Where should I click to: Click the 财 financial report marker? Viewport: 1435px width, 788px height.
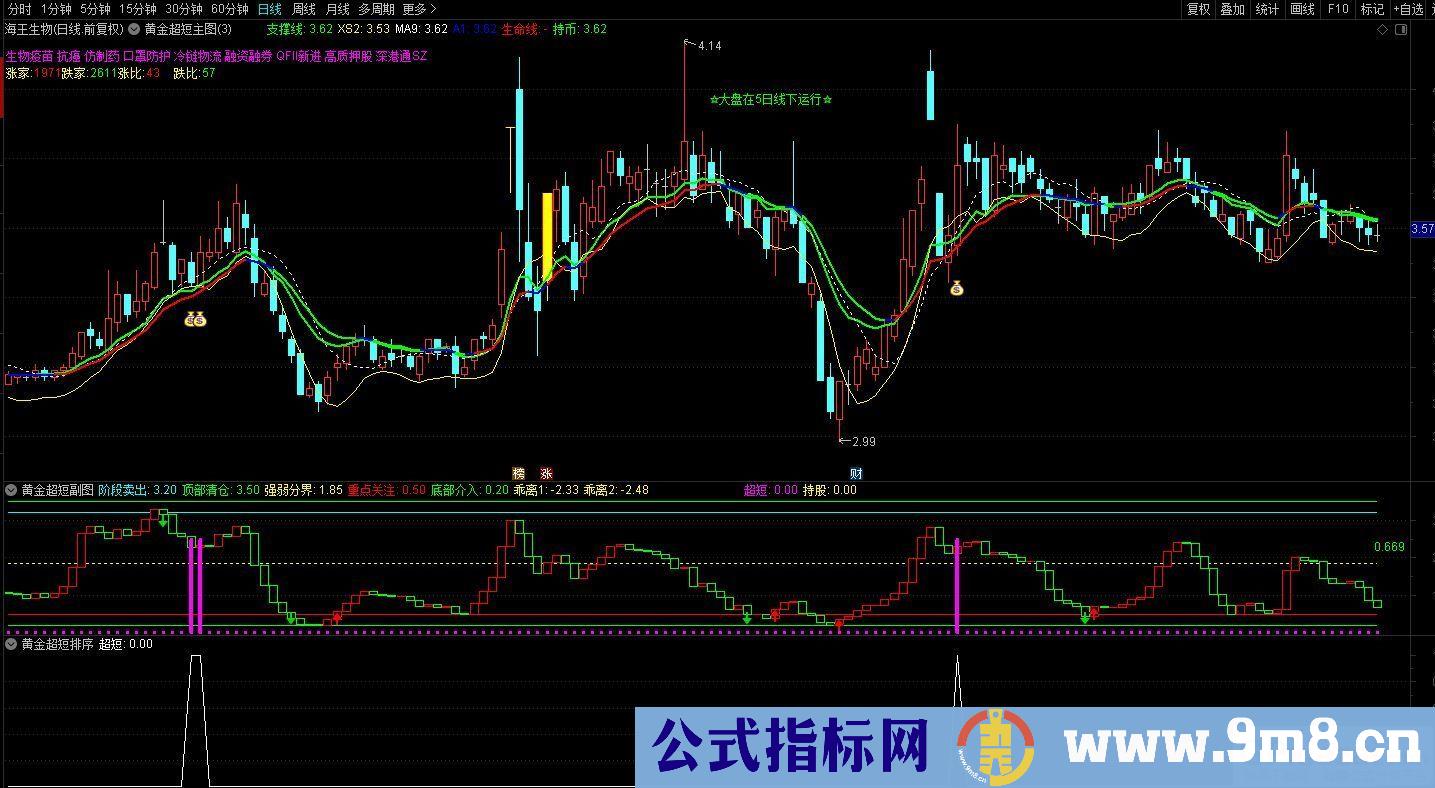(x=856, y=473)
